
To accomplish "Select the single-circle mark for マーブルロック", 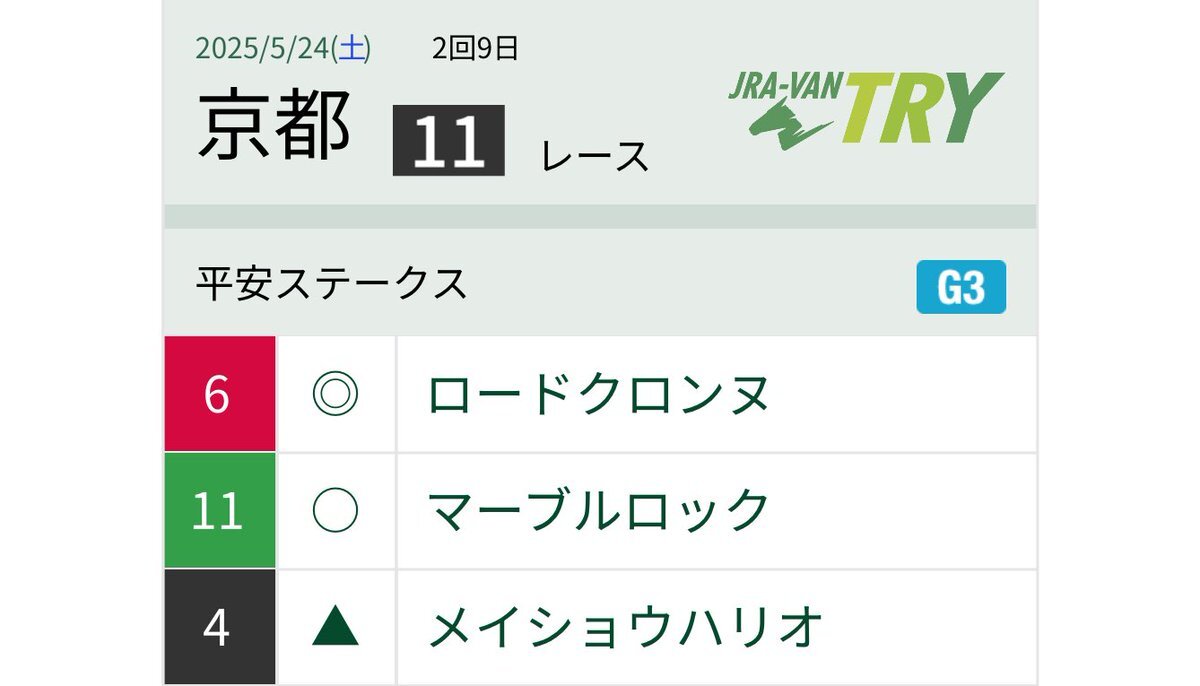I will (x=335, y=511).
